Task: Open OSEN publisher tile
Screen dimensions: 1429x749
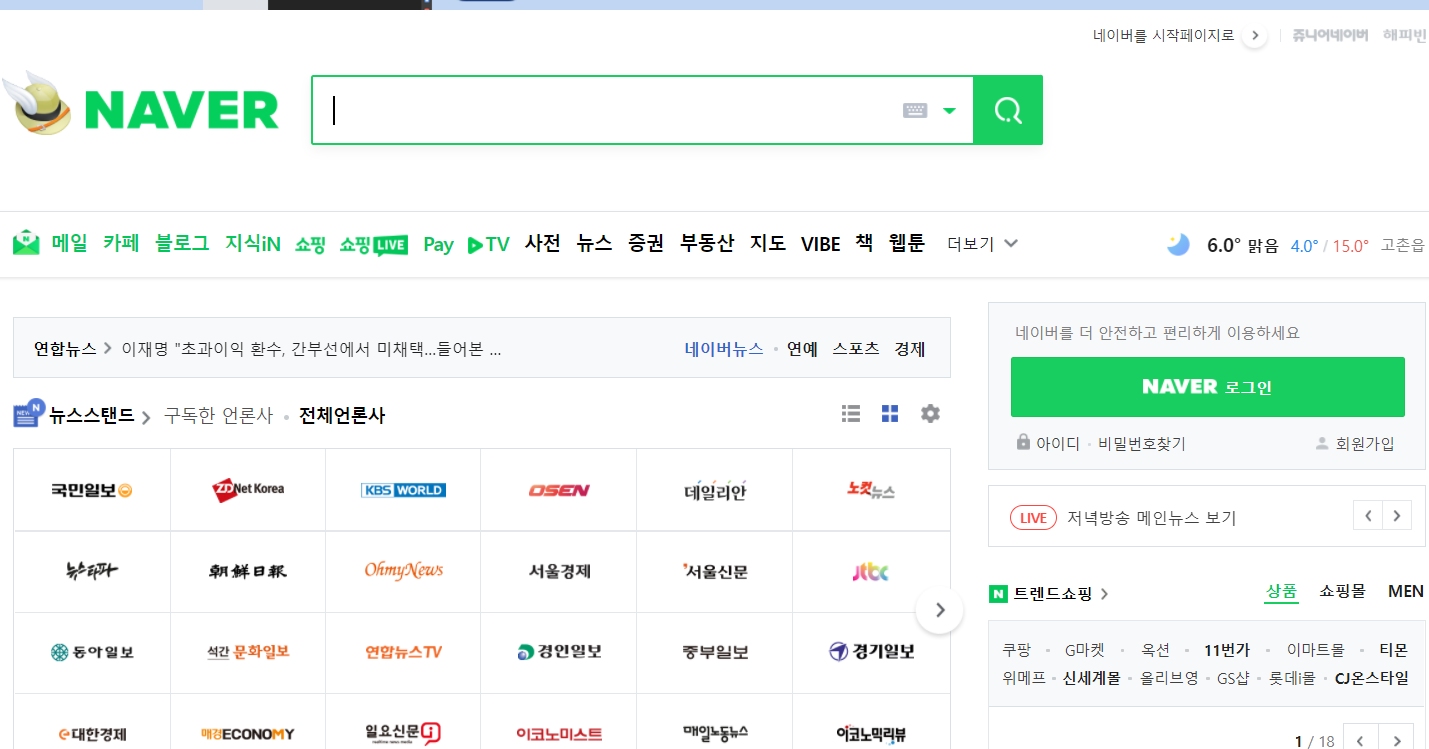Action: pos(559,490)
